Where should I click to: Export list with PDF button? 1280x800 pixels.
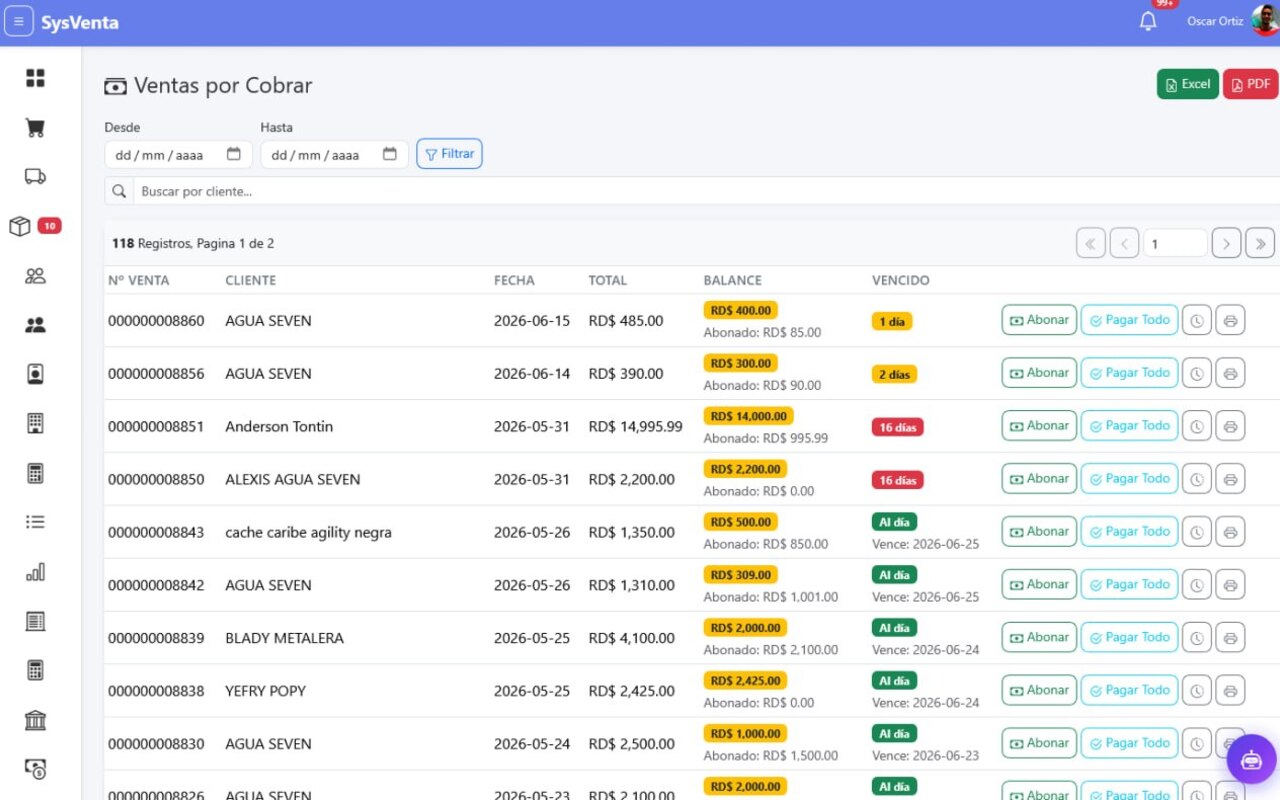[x=1250, y=85]
